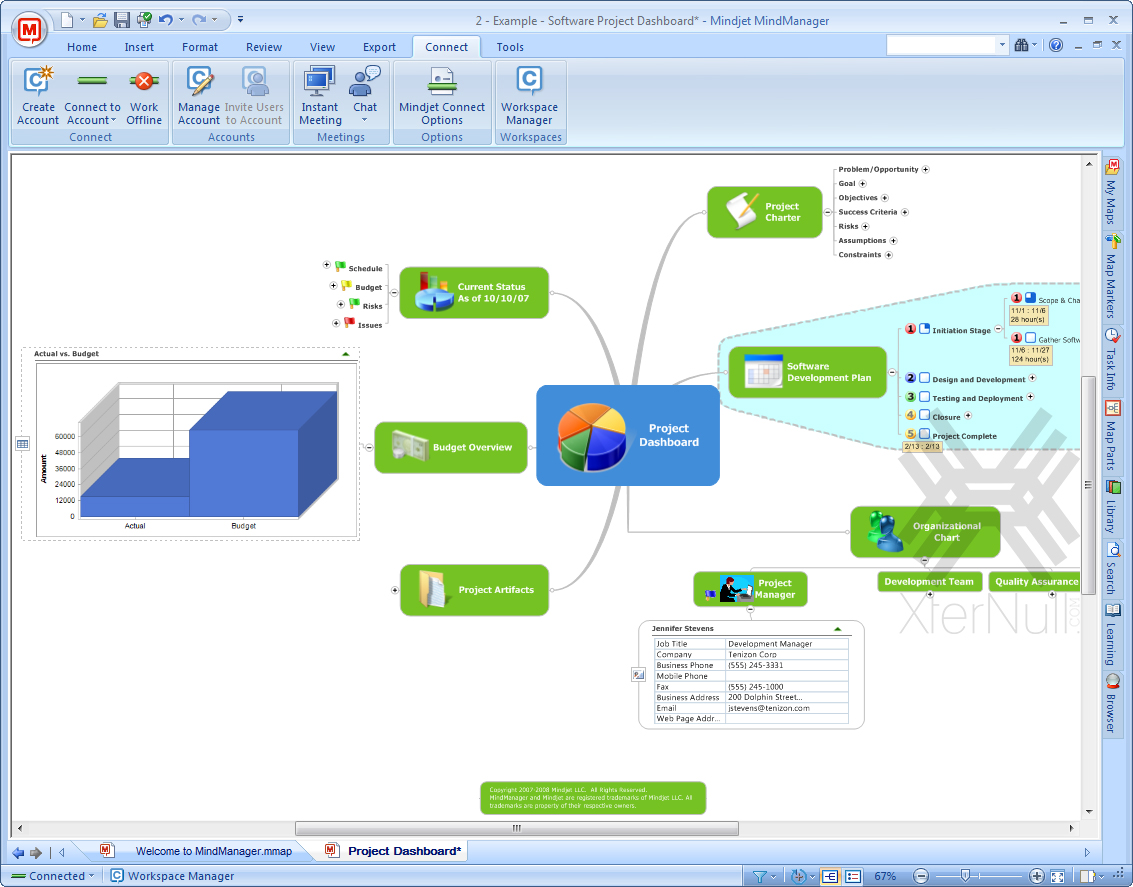
Task: Expand the Schedule subtopic of Current Status
Action: coord(326,265)
